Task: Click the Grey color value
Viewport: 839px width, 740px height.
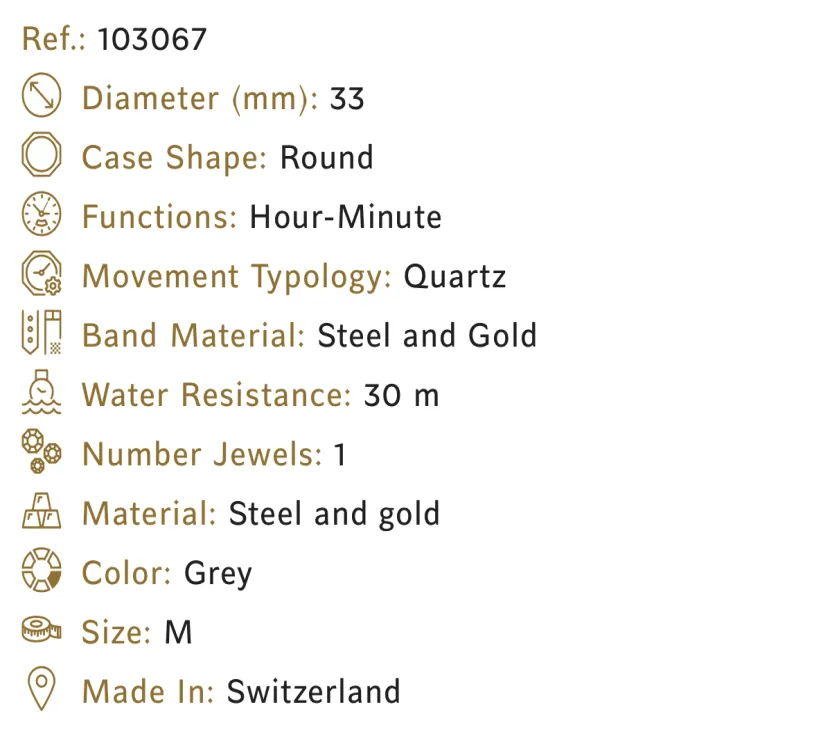Action: click(x=218, y=574)
